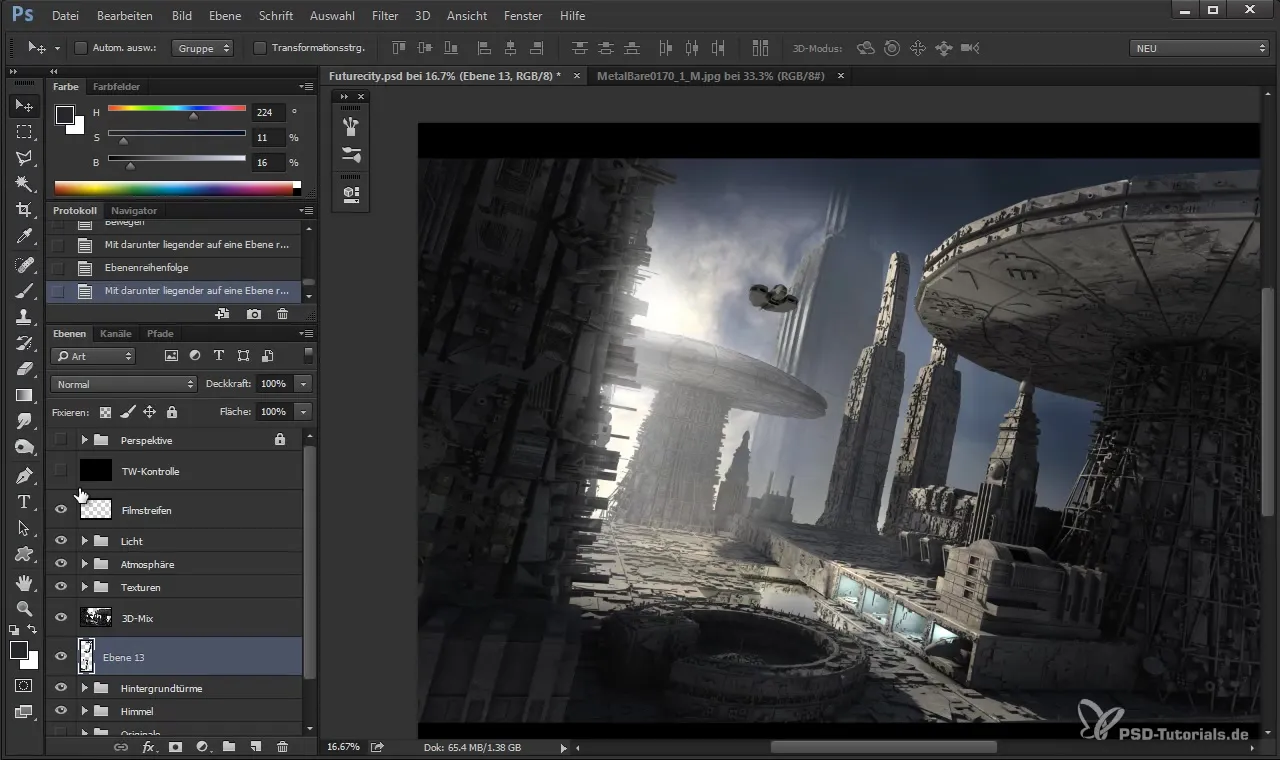Select the Rectangular Marquee tool
This screenshot has width=1280, height=760.
pyautogui.click(x=24, y=131)
